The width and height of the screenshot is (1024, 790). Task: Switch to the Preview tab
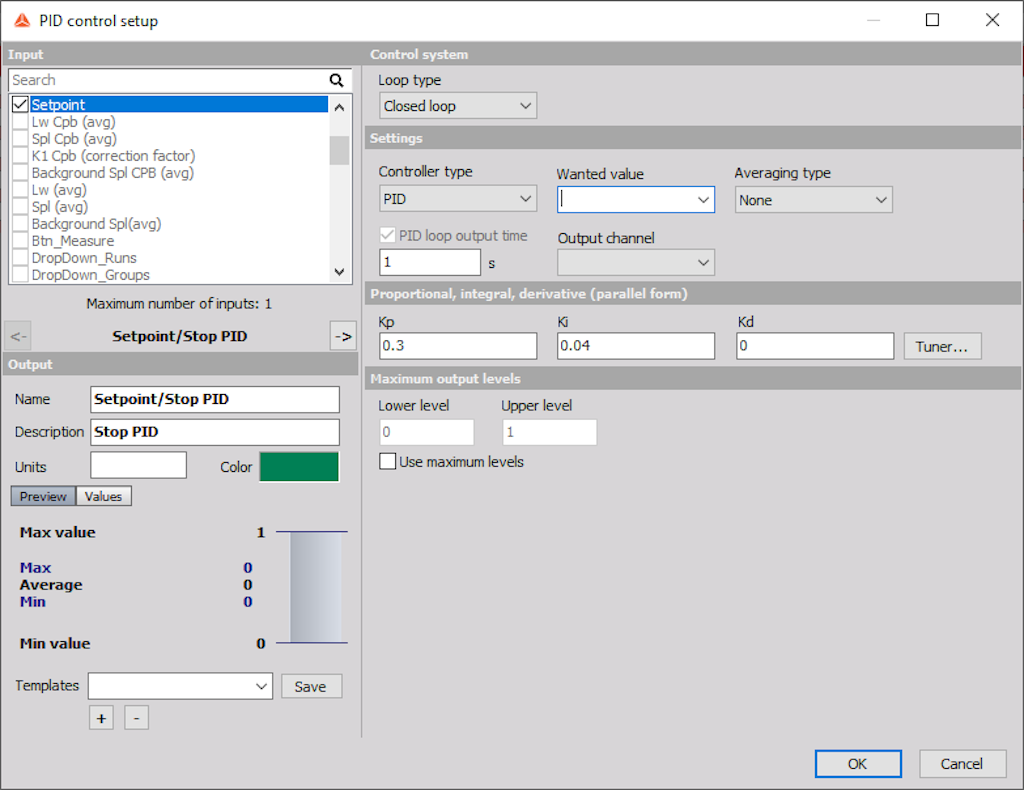pyautogui.click(x=43, y=496)
